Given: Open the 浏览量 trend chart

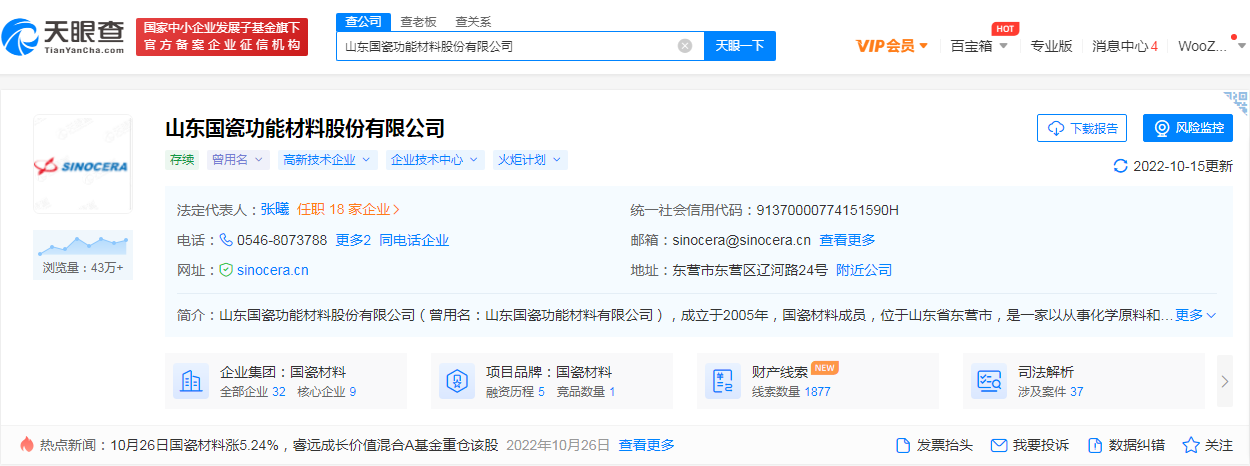Looking at the screenshot, I should 82,254.
